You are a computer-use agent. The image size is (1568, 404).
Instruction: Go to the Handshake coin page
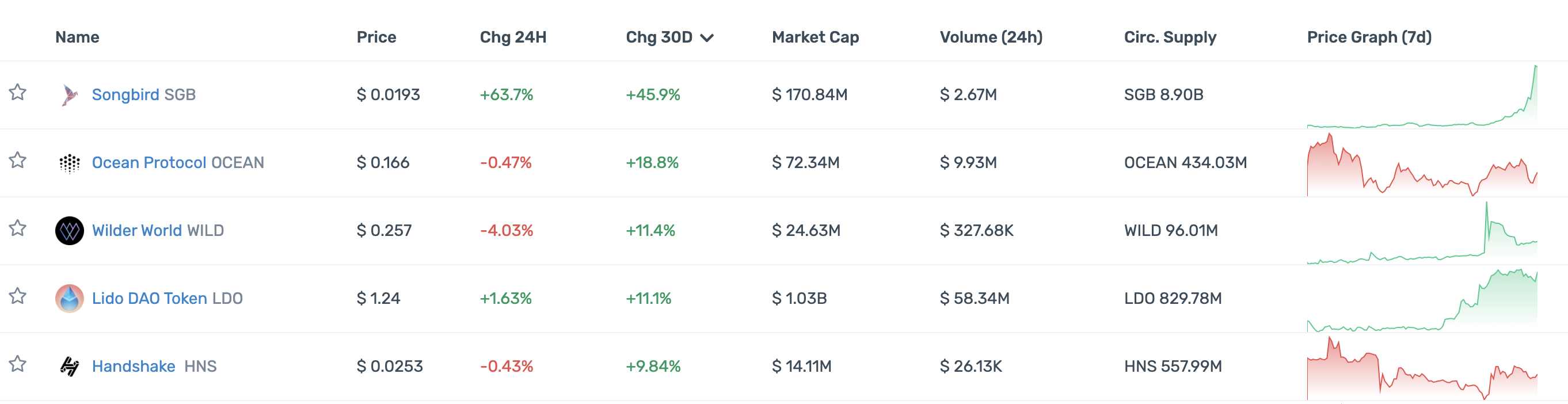[134, 366]
